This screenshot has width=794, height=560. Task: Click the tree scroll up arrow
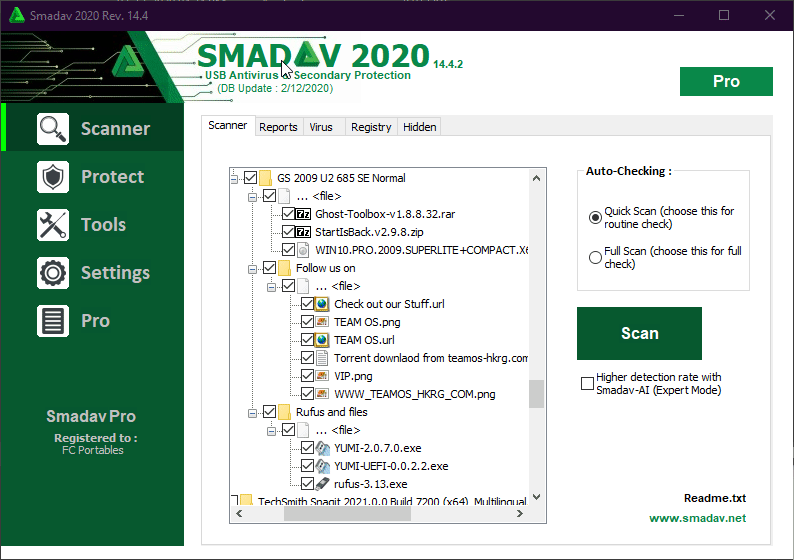point(537,178)
